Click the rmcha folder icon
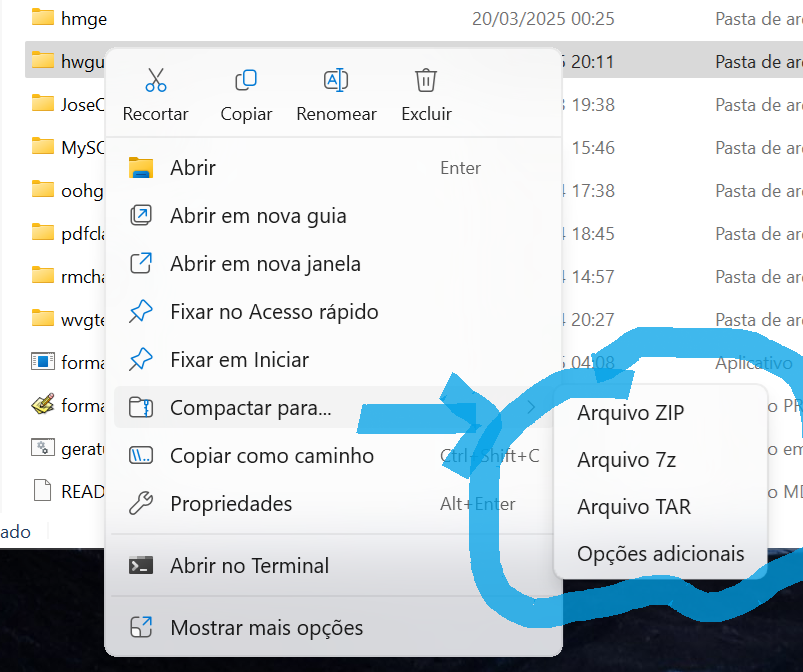This screenshot has width=803, height=672. click(43, 276)
